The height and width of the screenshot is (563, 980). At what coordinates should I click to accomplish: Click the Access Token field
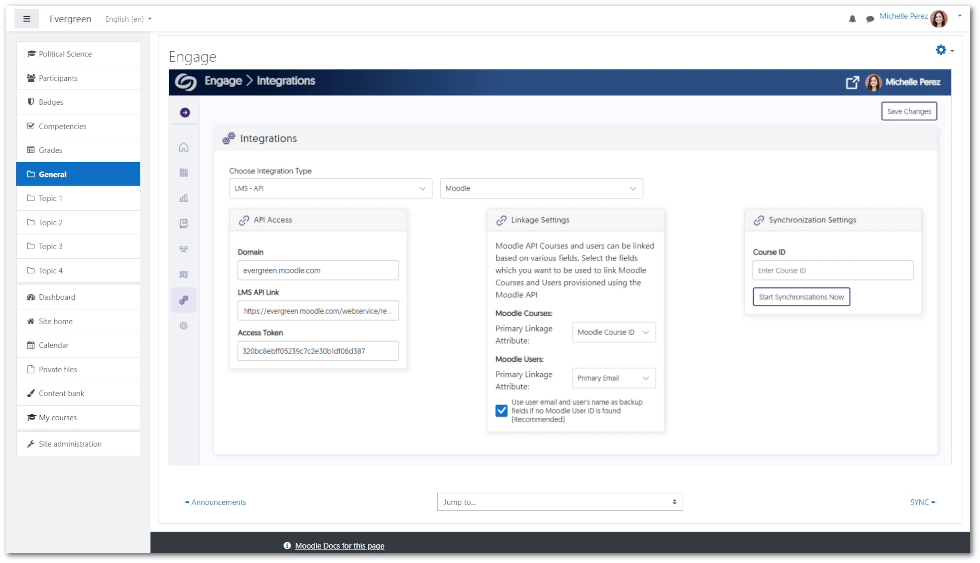tap(318, 351)
